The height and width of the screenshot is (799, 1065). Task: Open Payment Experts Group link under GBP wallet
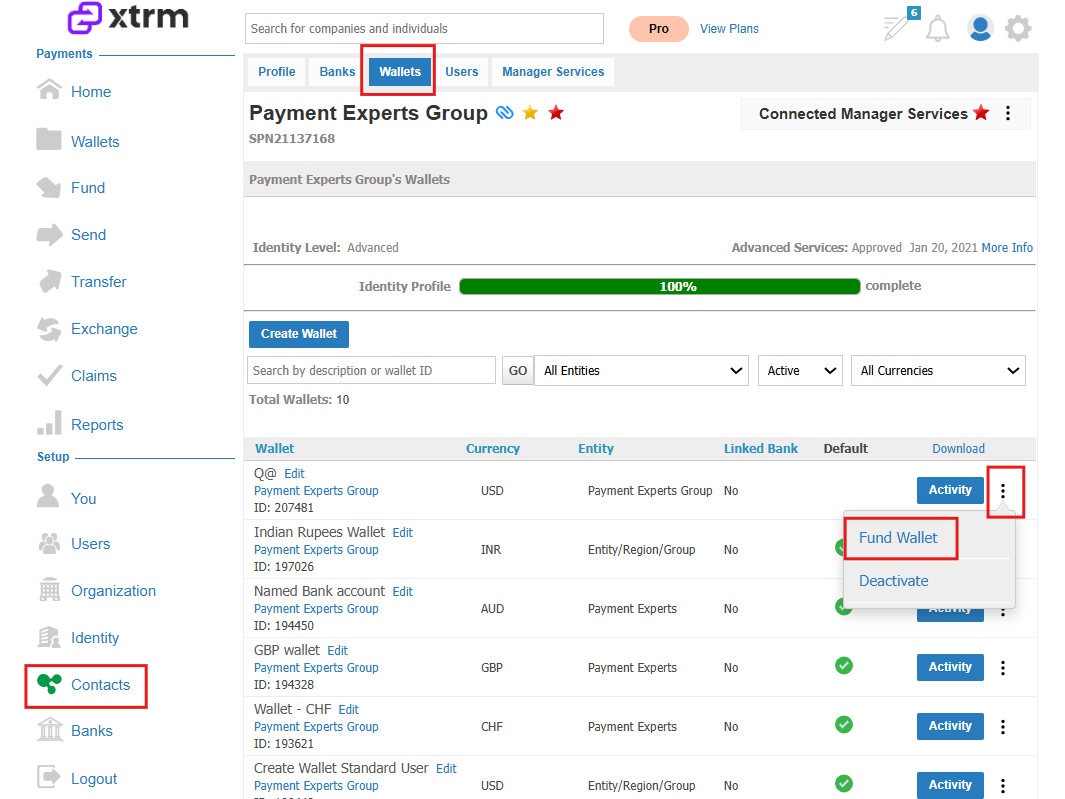[x=316, y=668]
